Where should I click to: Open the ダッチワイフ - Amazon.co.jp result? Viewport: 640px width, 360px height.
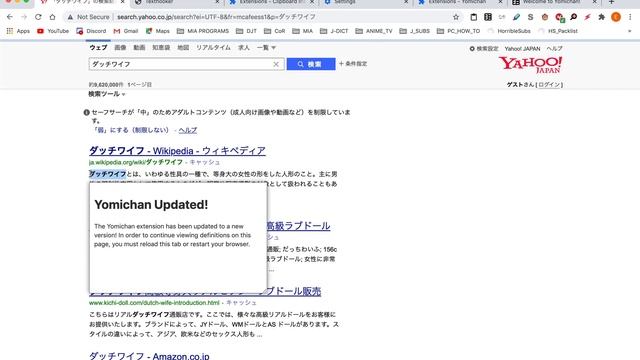149,356
